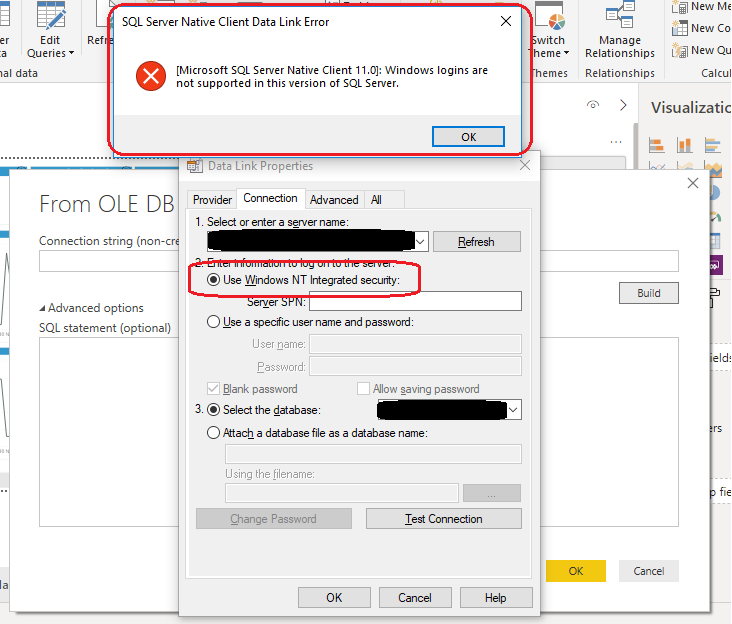Select the clustered bar chart visualization
Screen dimensions: 732x624
713,145
